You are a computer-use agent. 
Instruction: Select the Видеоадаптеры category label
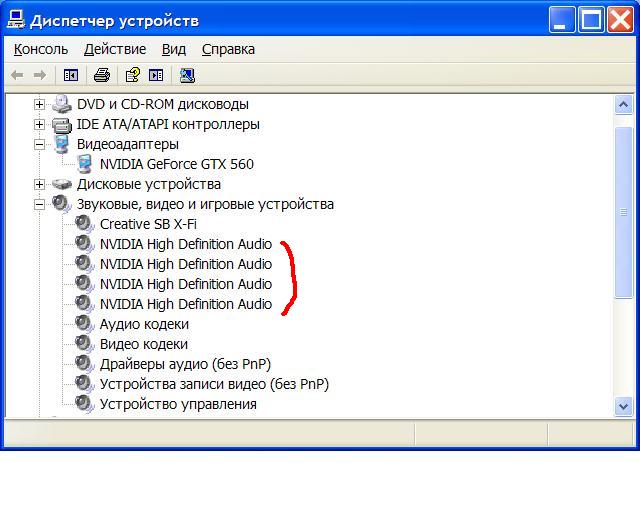pos(128,144)
